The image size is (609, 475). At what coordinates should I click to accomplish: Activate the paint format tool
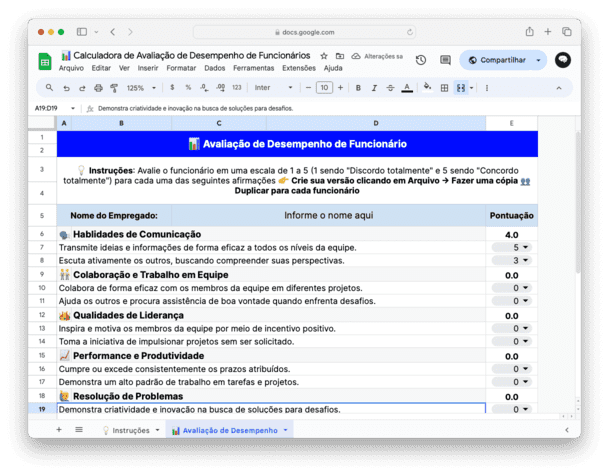[114, 88]
